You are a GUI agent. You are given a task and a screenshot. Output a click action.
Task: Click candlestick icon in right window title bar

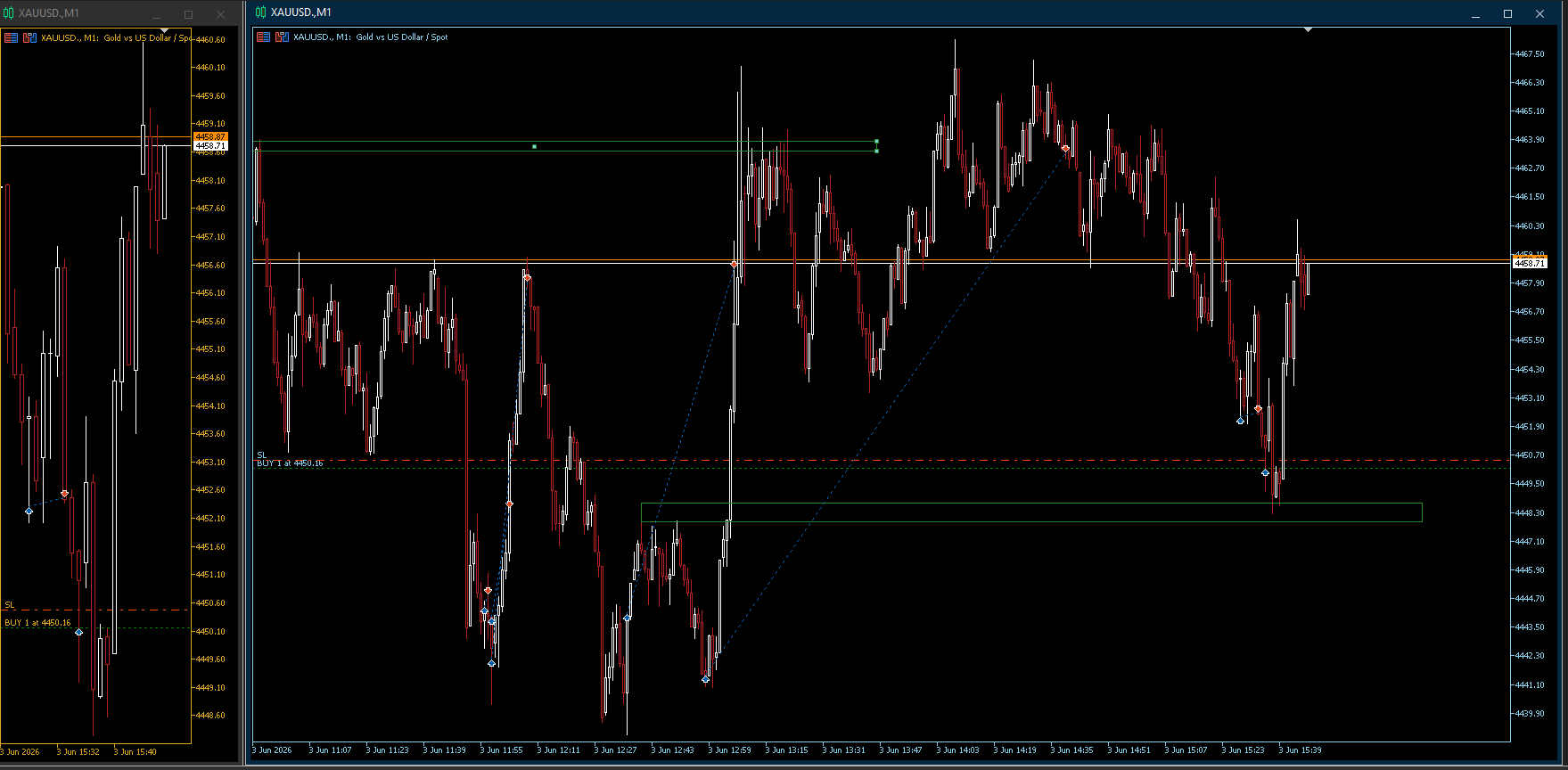[x=260, y=12]
